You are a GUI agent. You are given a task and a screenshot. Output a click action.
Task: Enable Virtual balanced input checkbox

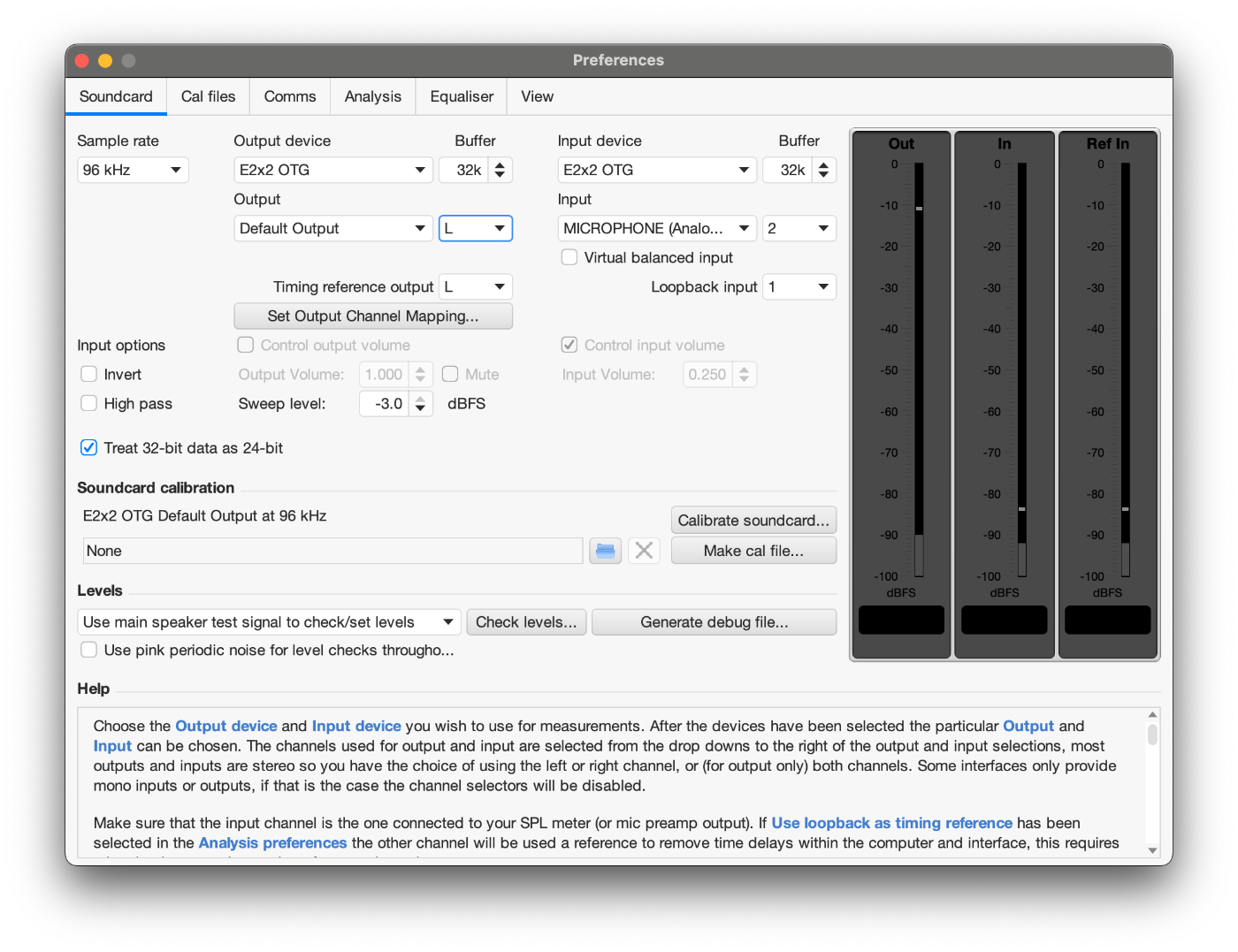(x=569, y=257)
